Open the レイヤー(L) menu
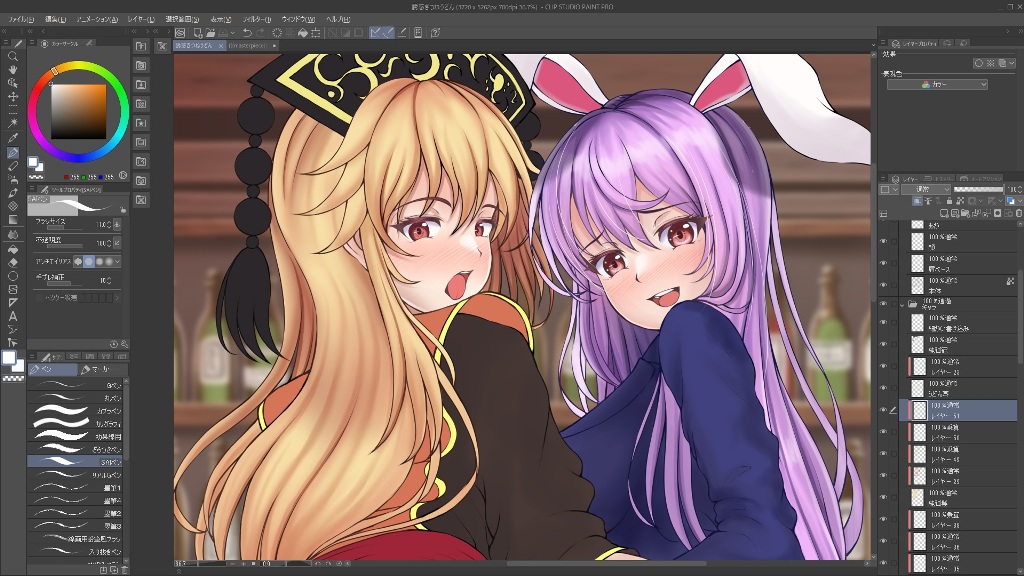The image size is (1024, 576). 141,20
